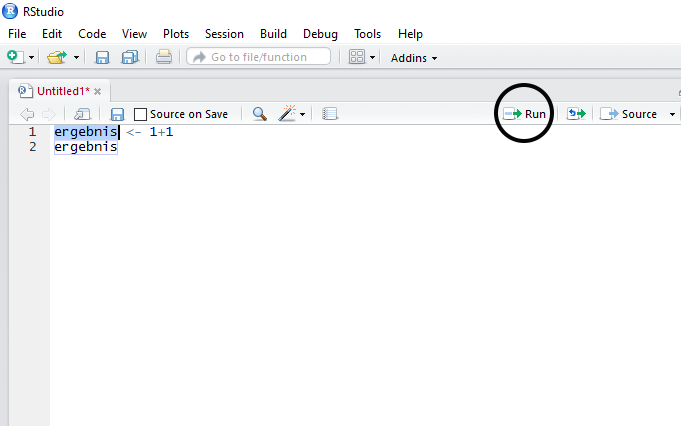The height and width of the screenshot is (426, 681).
Task: Open the Session menu
Action: tap(224, 34)
